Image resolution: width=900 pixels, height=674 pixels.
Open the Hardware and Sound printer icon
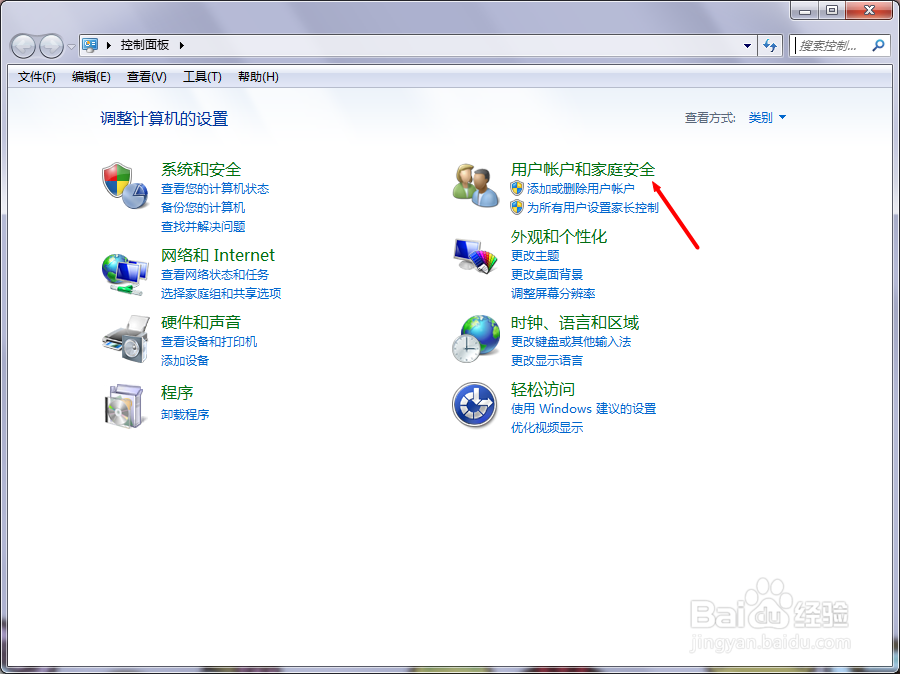[126, 339]
